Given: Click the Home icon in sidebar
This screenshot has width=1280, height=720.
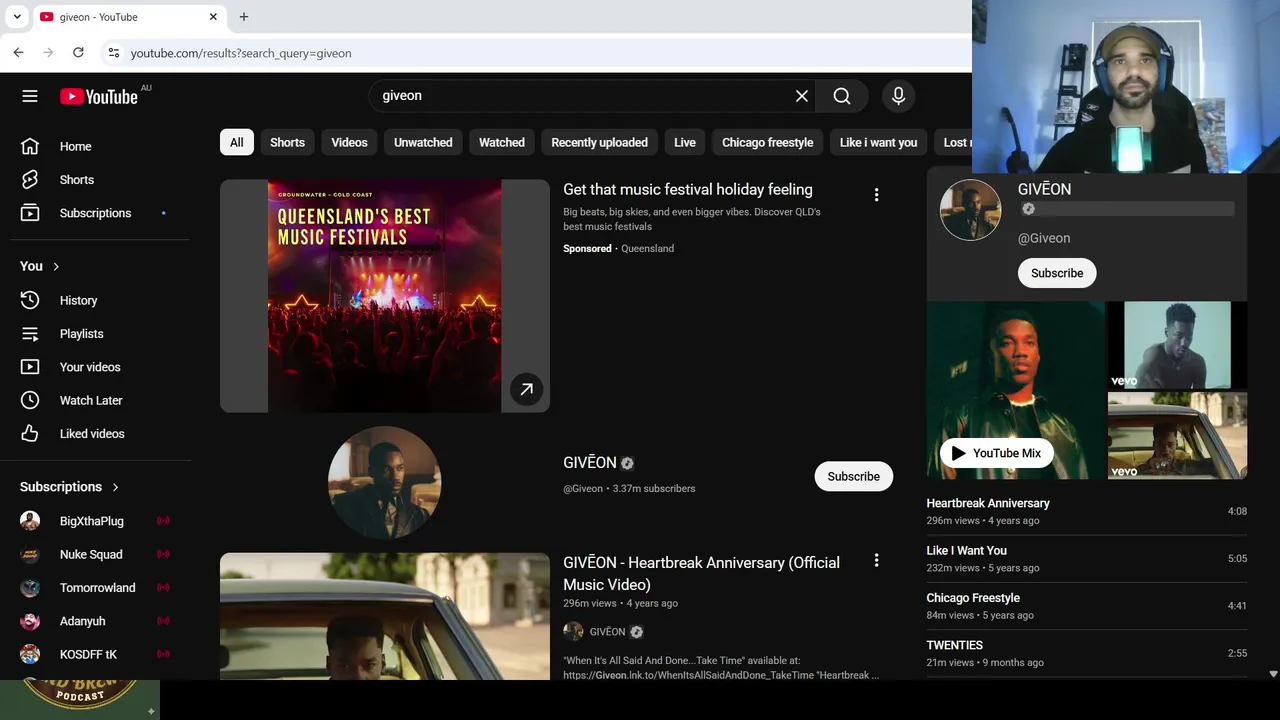Looking at the screenshot, I should tap(30, 146).
